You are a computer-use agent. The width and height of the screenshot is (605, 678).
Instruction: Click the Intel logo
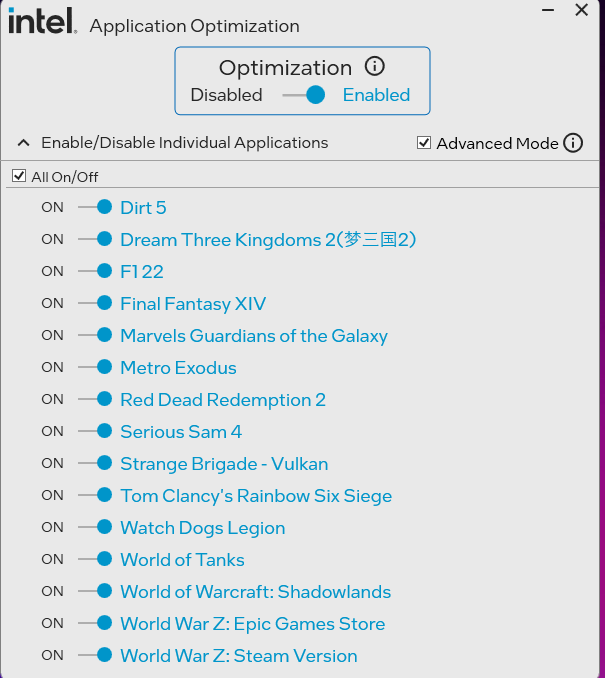pyautogui.click(x=42, y=22)
